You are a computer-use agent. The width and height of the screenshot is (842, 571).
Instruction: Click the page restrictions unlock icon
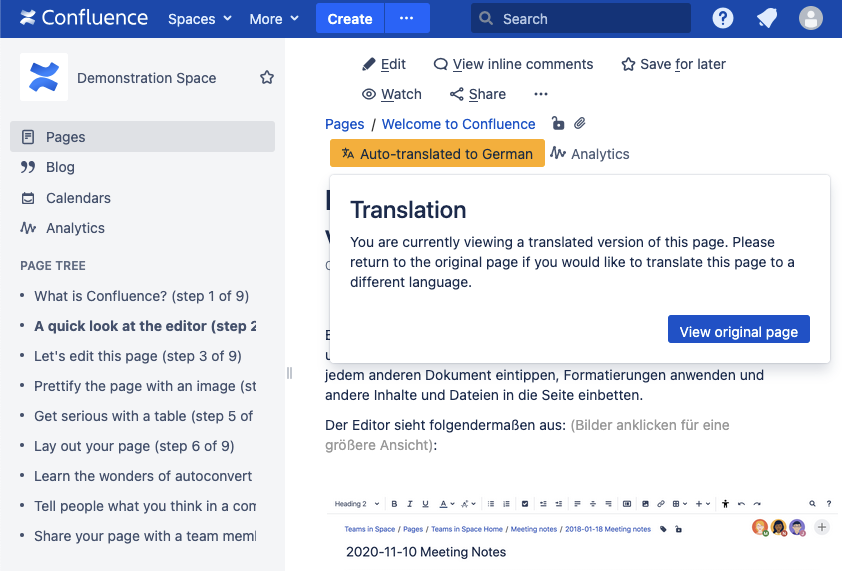coord(558,124)
